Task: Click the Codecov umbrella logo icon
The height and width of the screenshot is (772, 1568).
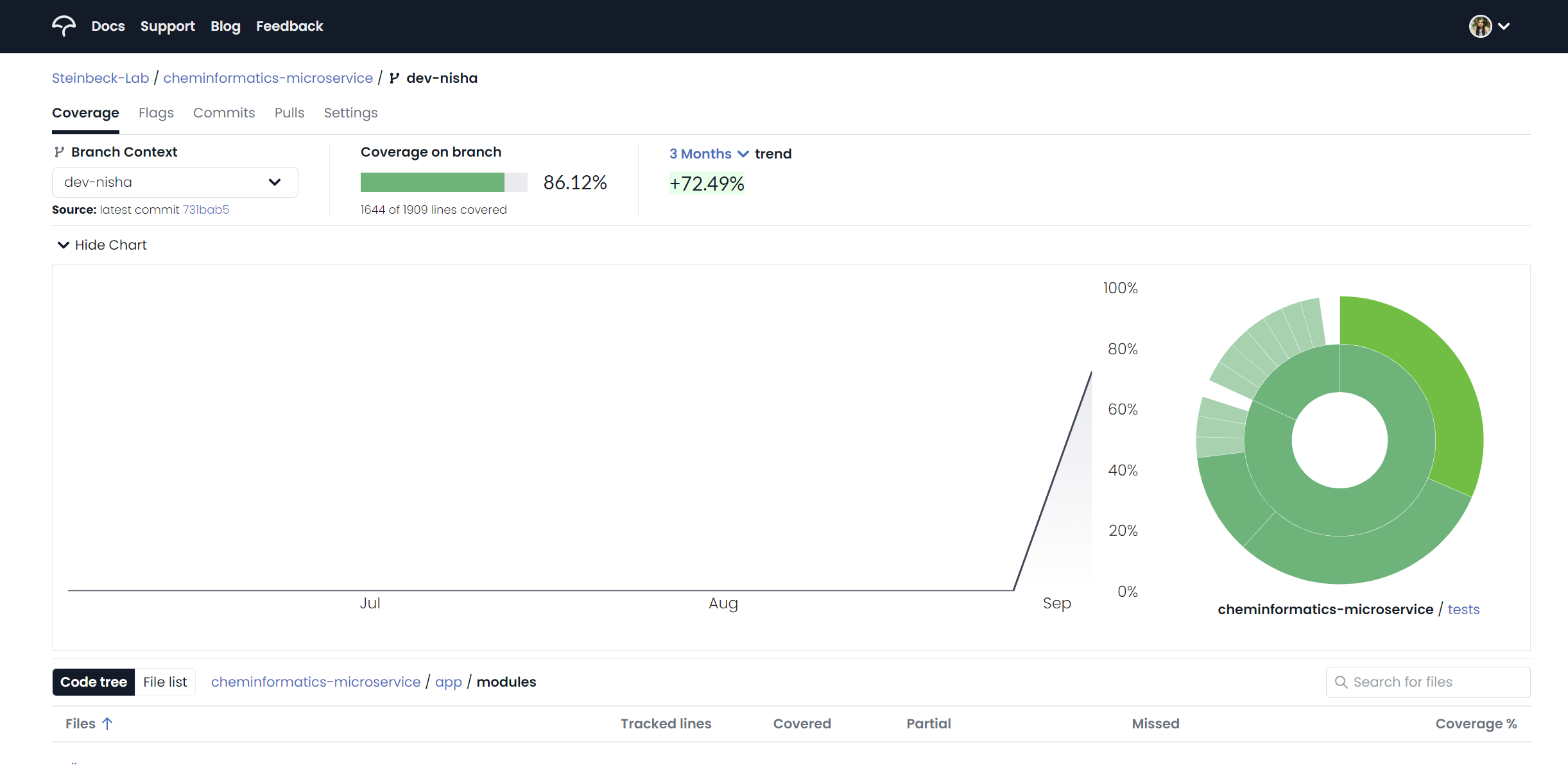Action: (64, 26)
